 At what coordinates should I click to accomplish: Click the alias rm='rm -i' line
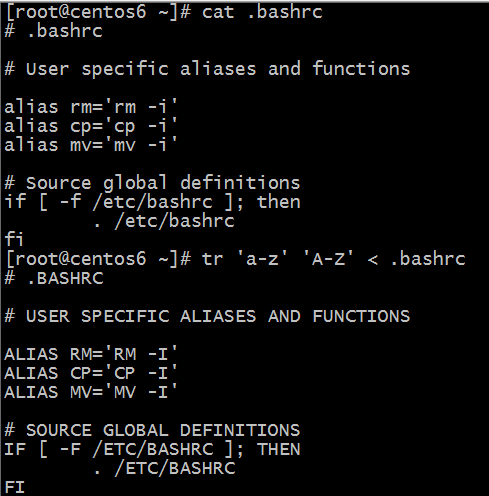pos(90,107)
